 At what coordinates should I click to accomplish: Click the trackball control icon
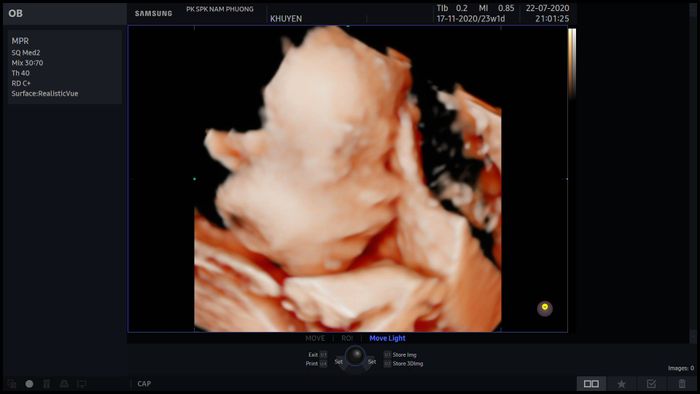click(x=355, y=356)
